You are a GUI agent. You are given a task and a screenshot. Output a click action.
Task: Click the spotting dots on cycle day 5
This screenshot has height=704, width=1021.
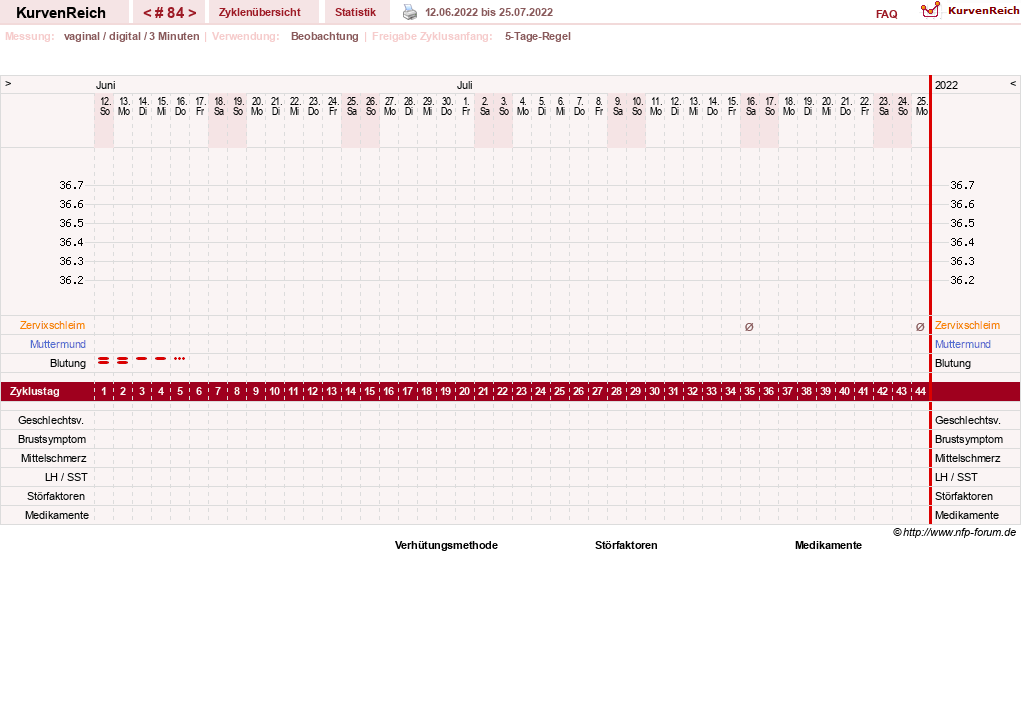coord(180,359)
